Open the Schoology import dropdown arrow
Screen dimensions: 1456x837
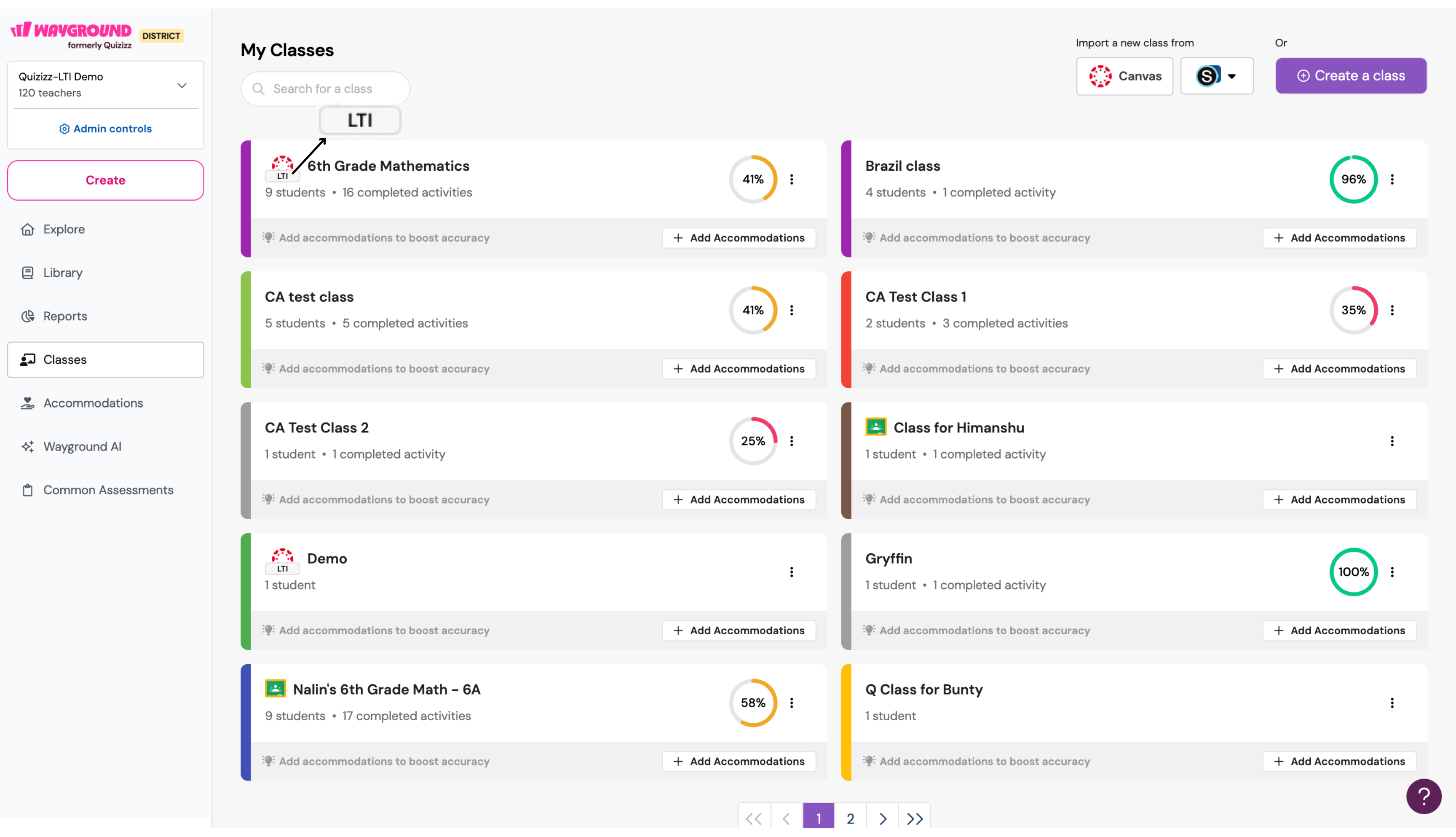(1231, 76)
